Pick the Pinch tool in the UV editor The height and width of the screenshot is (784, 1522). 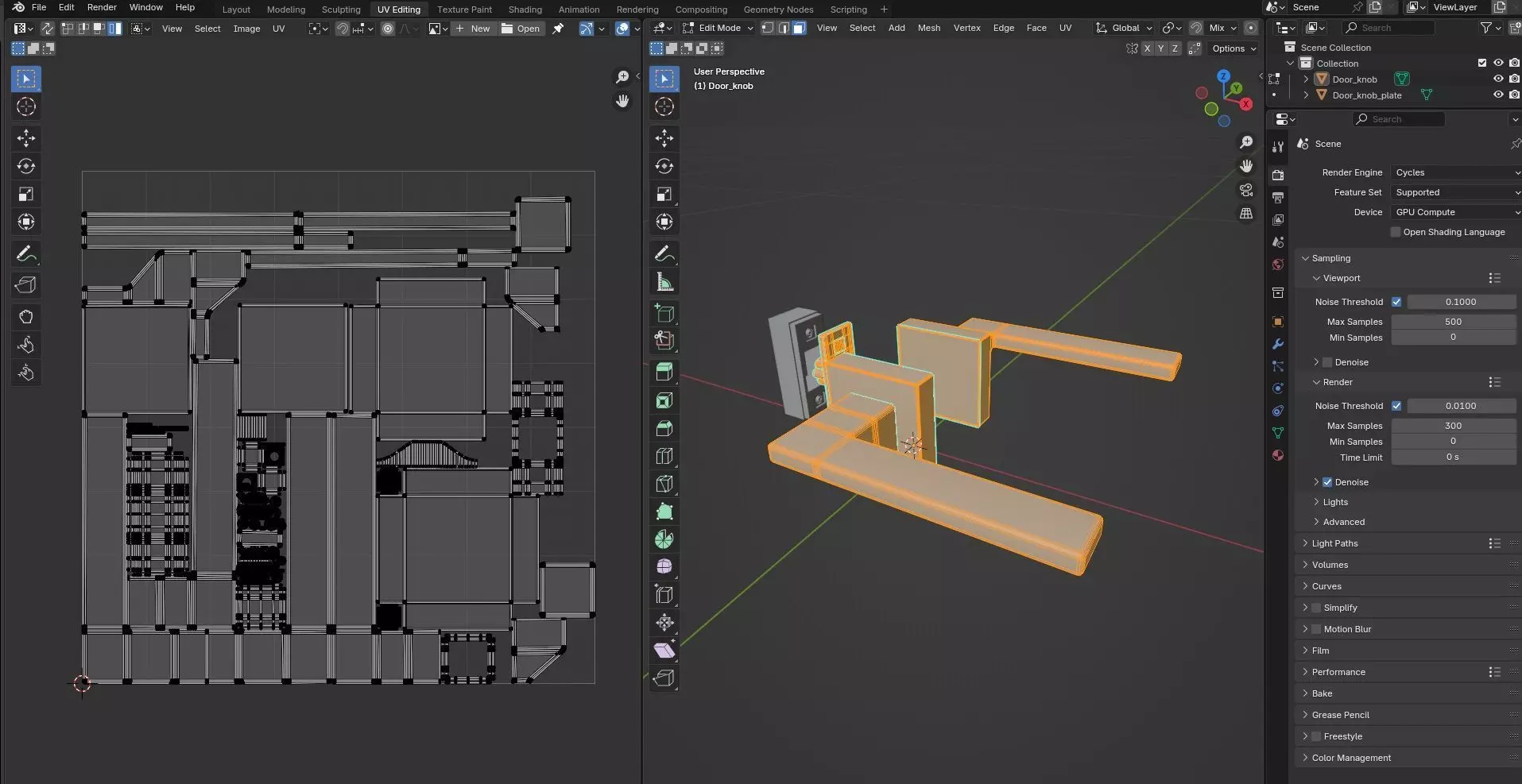26,373
